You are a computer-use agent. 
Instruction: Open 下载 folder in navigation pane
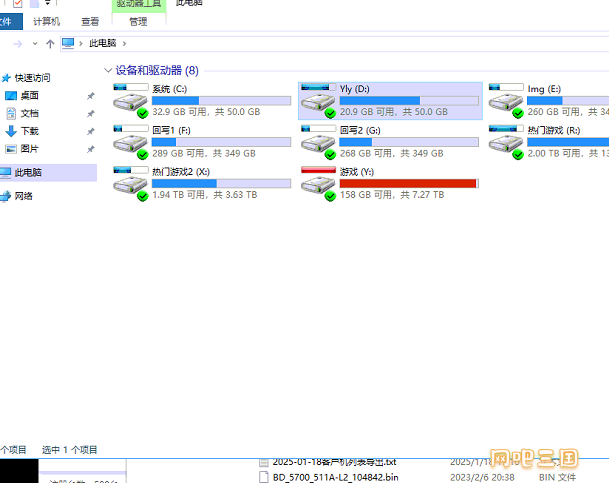click(29, 131)
